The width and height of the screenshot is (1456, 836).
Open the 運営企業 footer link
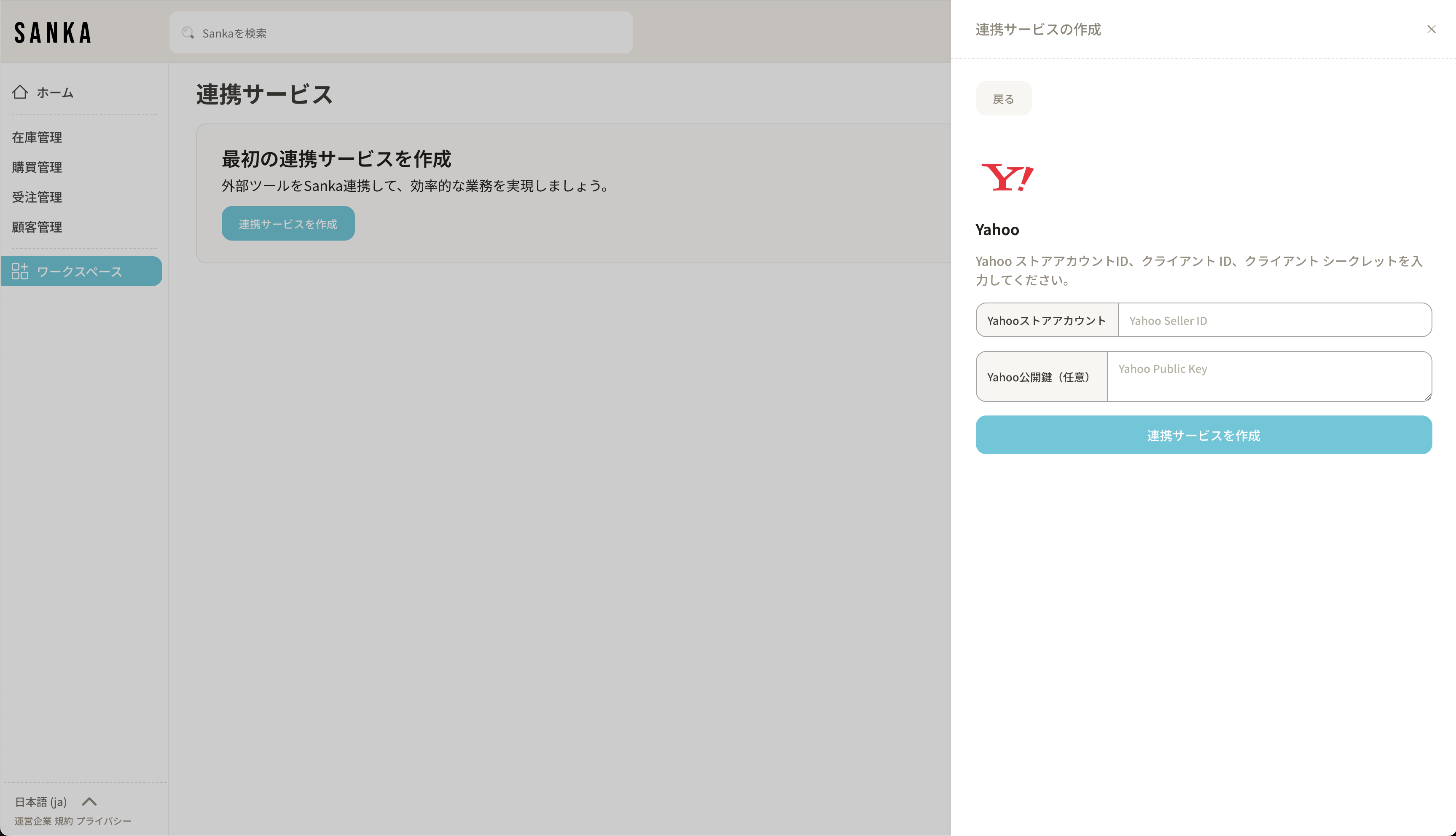[33, 821]
